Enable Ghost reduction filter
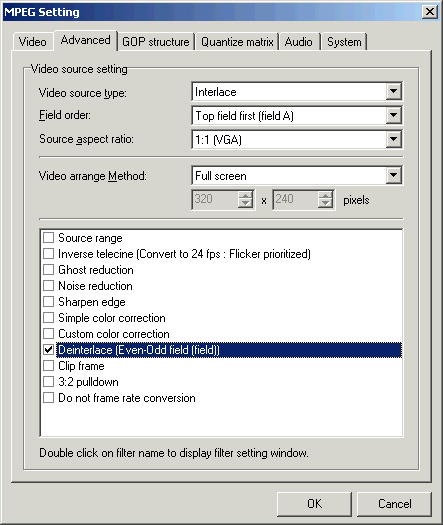The height and width of the screenshot is (525, 443). click(x=49, y=270)
